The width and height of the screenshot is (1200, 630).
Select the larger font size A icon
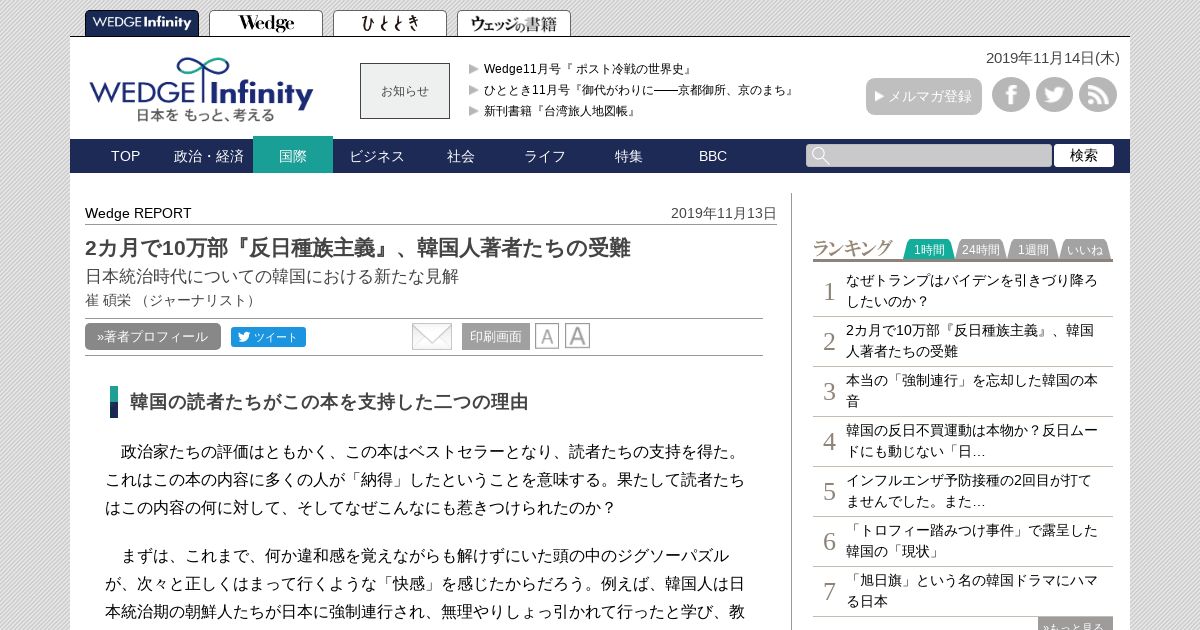577,336
